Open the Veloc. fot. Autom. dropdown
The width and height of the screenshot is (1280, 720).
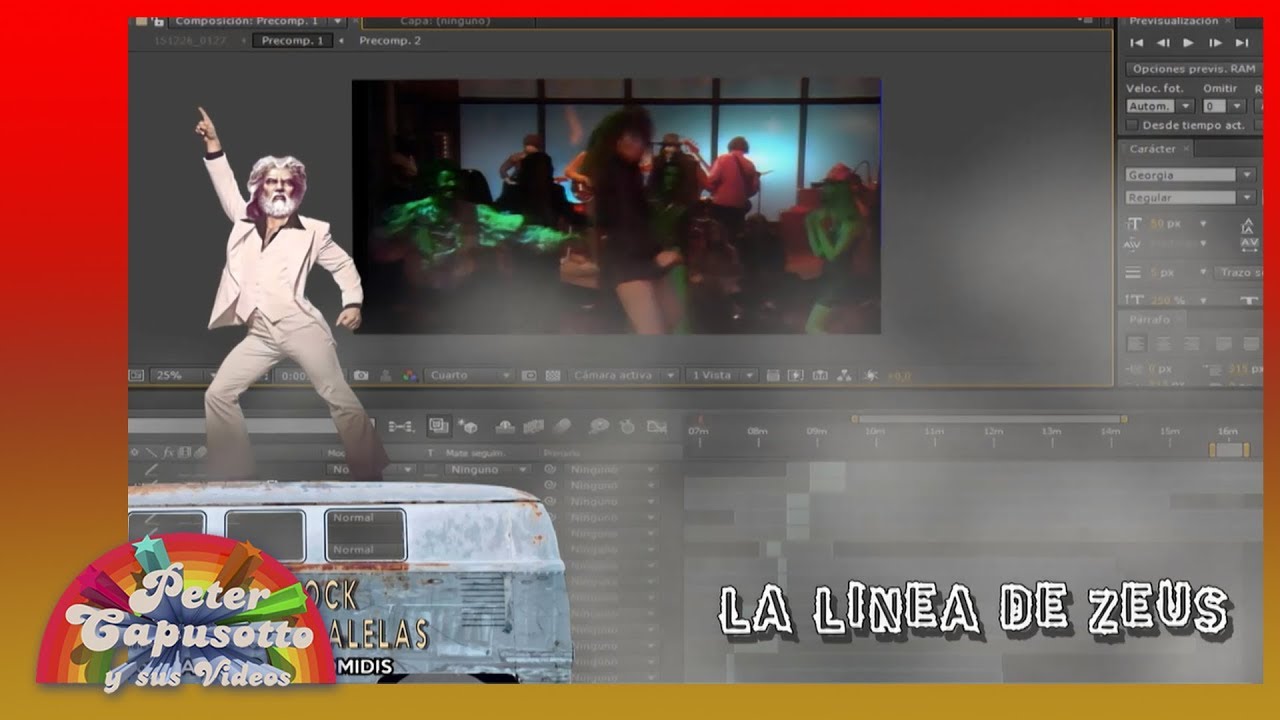coord(1160,106)
